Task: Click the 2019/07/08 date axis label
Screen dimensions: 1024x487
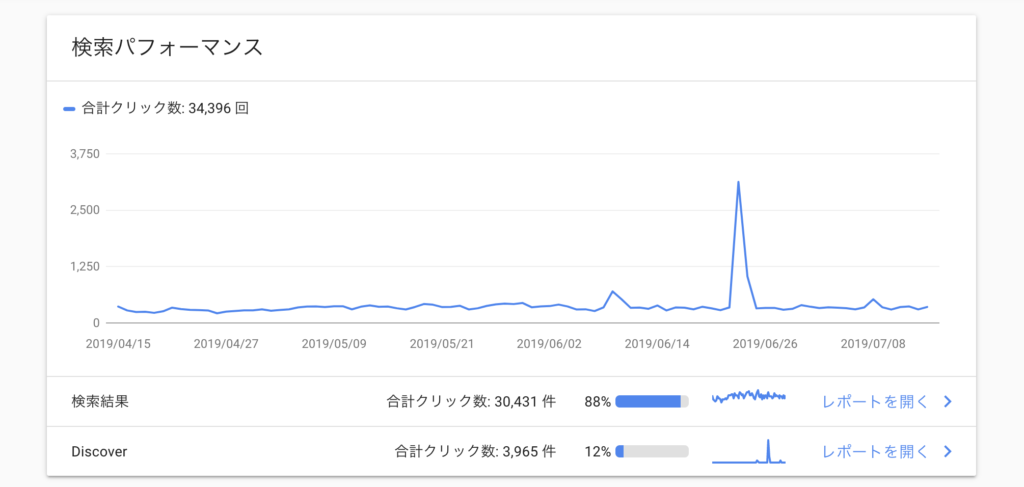Action: (872, 344)
